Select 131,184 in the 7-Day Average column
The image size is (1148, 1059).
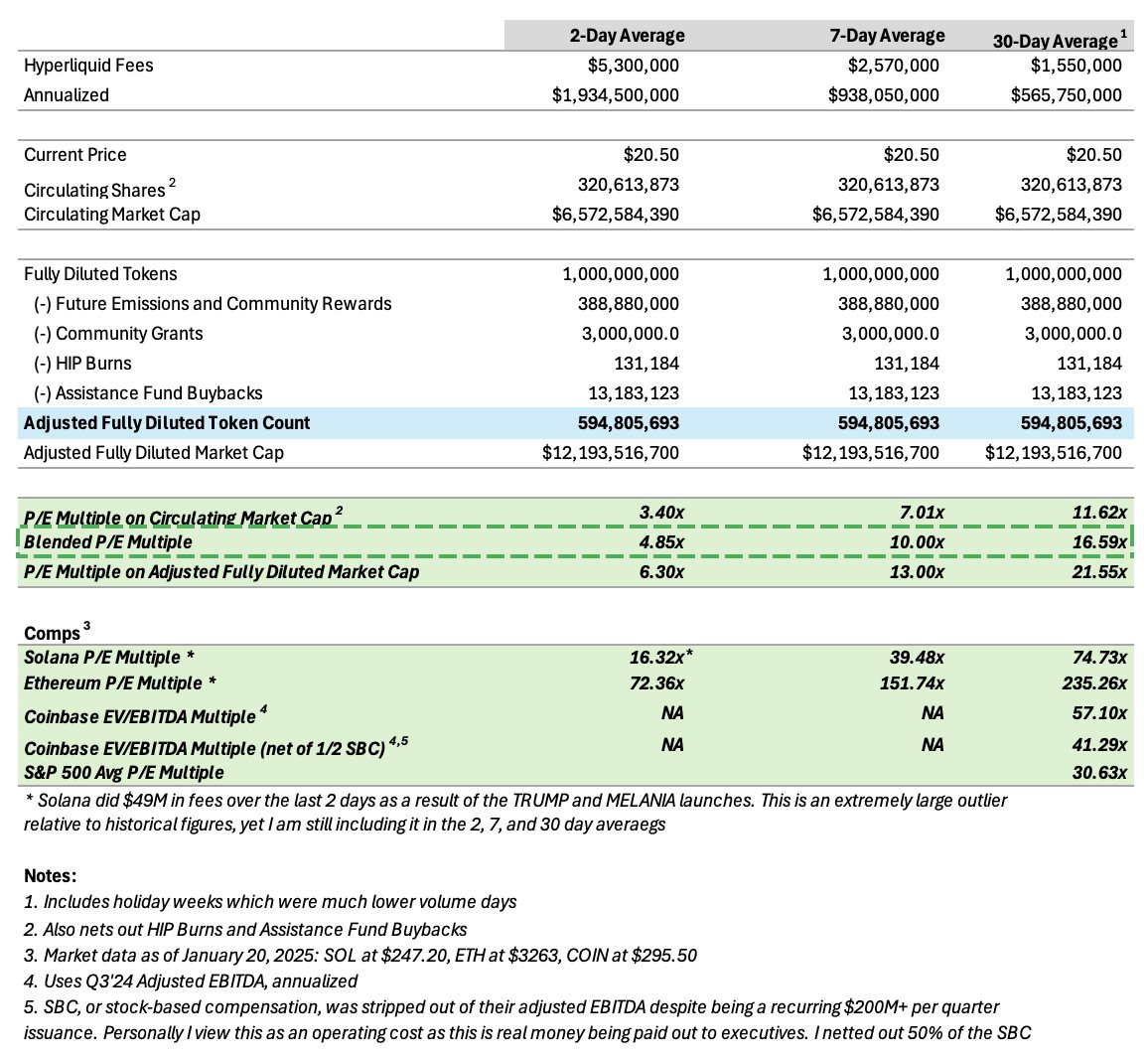pos(907,364)
